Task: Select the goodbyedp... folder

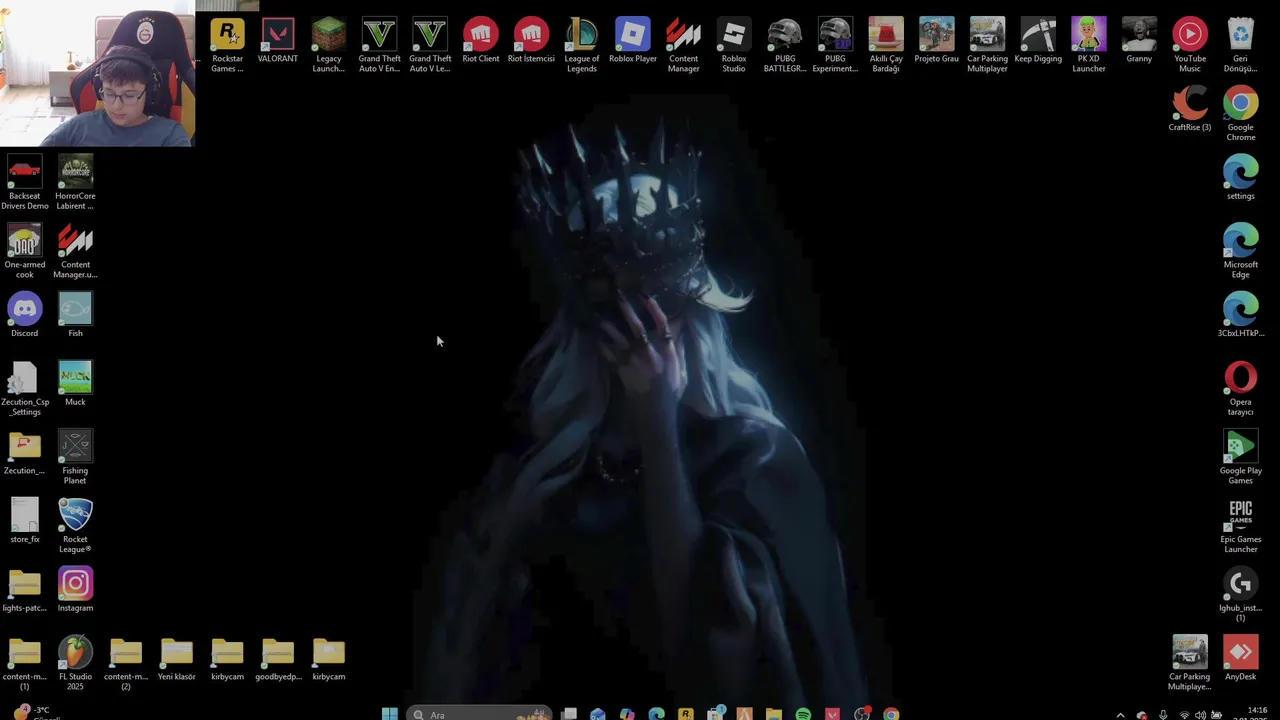Action: [x=278, y=658]
